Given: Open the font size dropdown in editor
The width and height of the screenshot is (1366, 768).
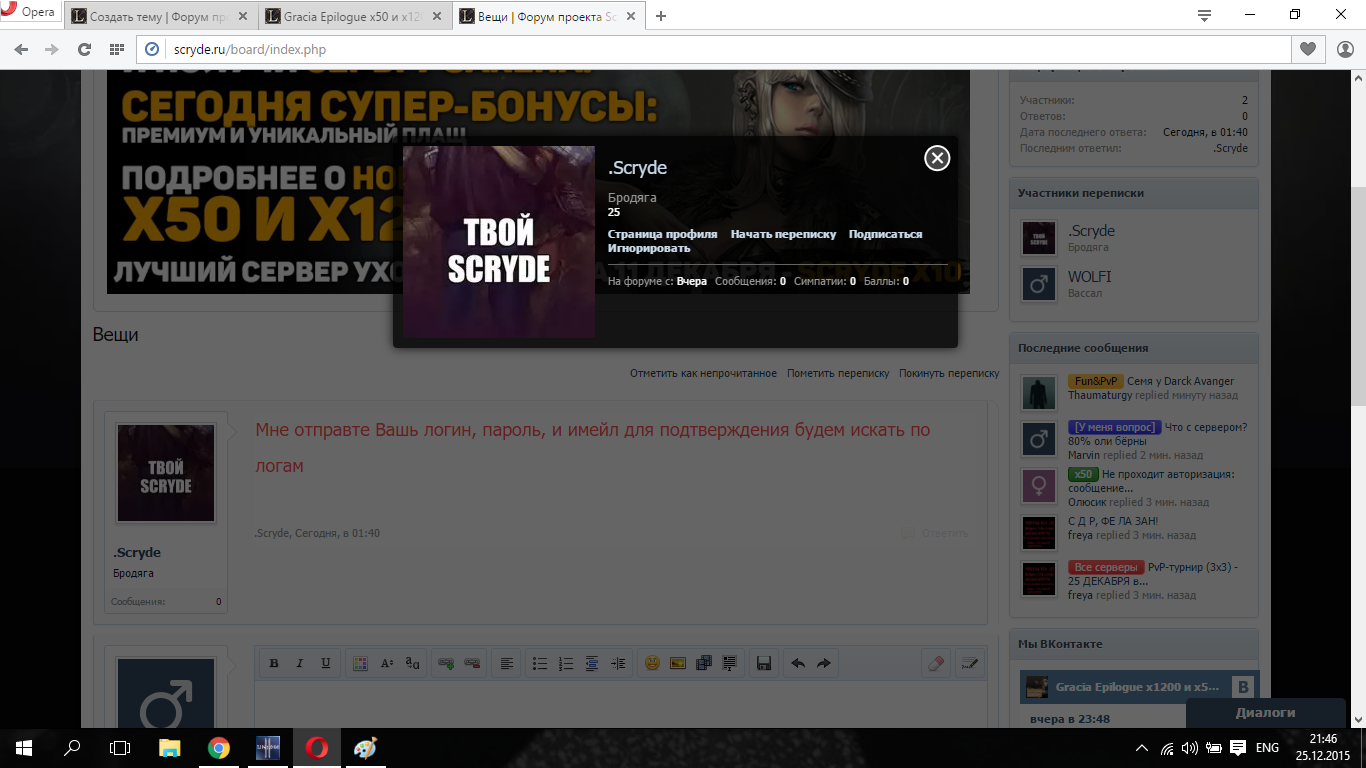Looking at the screenshot, I should [387, 663].
